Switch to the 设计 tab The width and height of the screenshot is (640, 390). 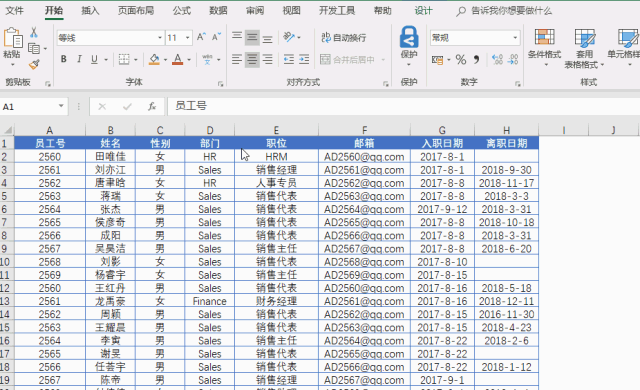pyautogui.click(x=423, y=11)
